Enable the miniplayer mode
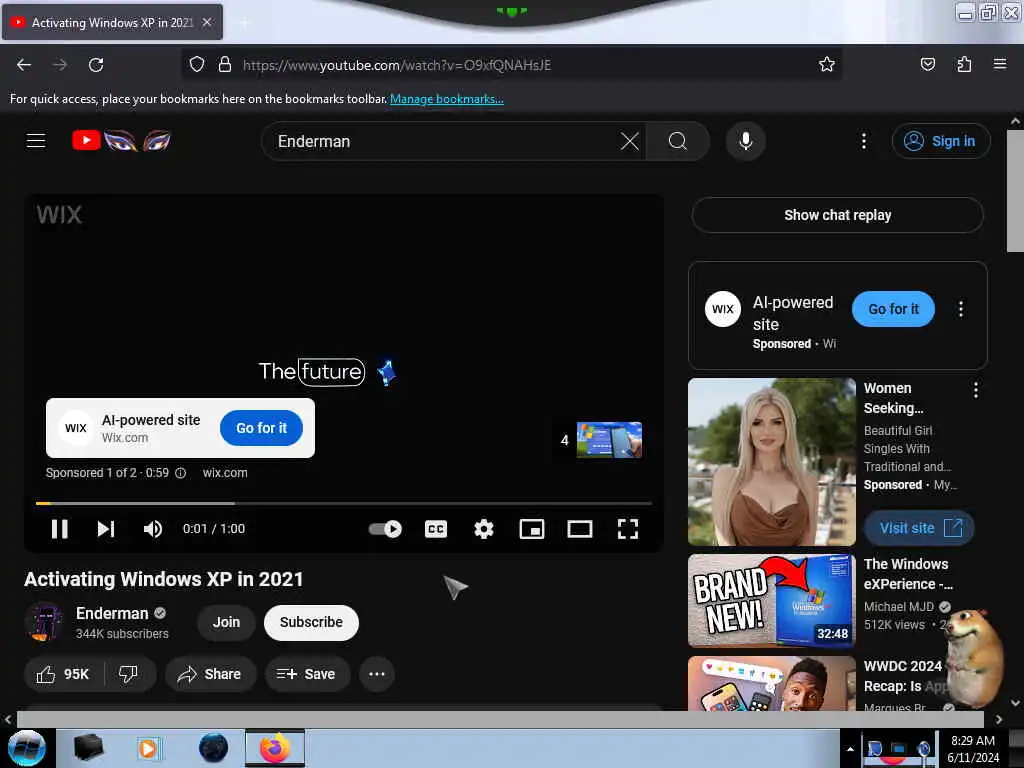This screenshot has width=1024, height=768. [532, 529]
